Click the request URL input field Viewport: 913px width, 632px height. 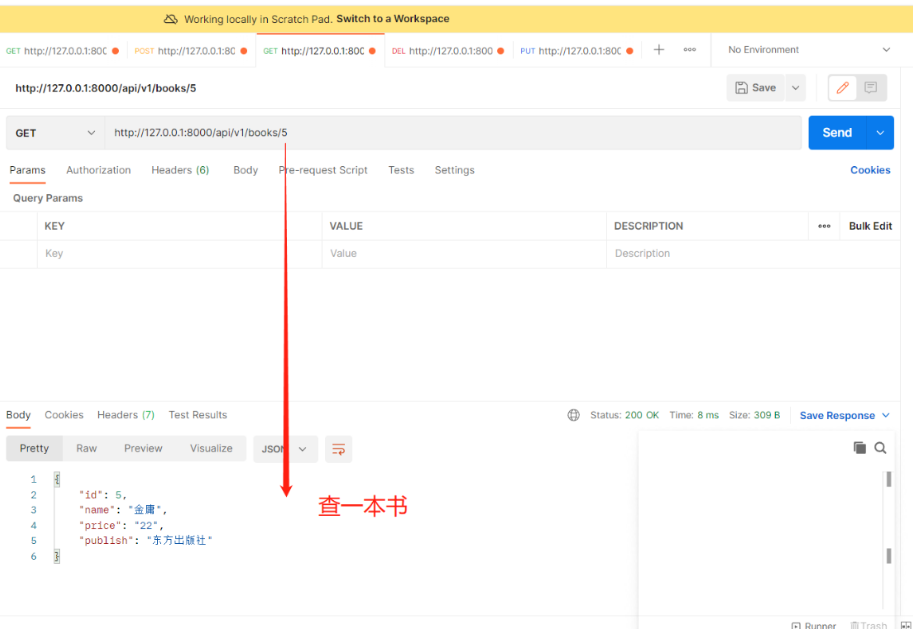point(453,133)
